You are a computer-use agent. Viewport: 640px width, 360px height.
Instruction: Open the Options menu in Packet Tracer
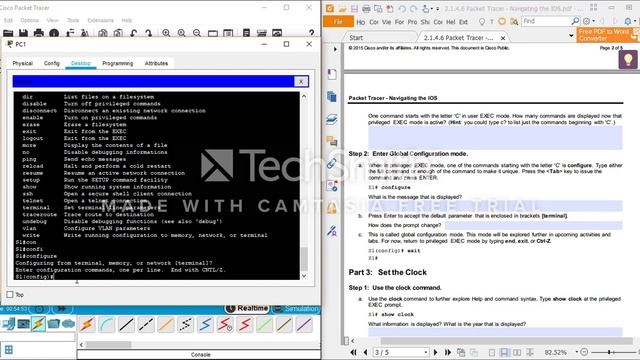pos(29,20)
